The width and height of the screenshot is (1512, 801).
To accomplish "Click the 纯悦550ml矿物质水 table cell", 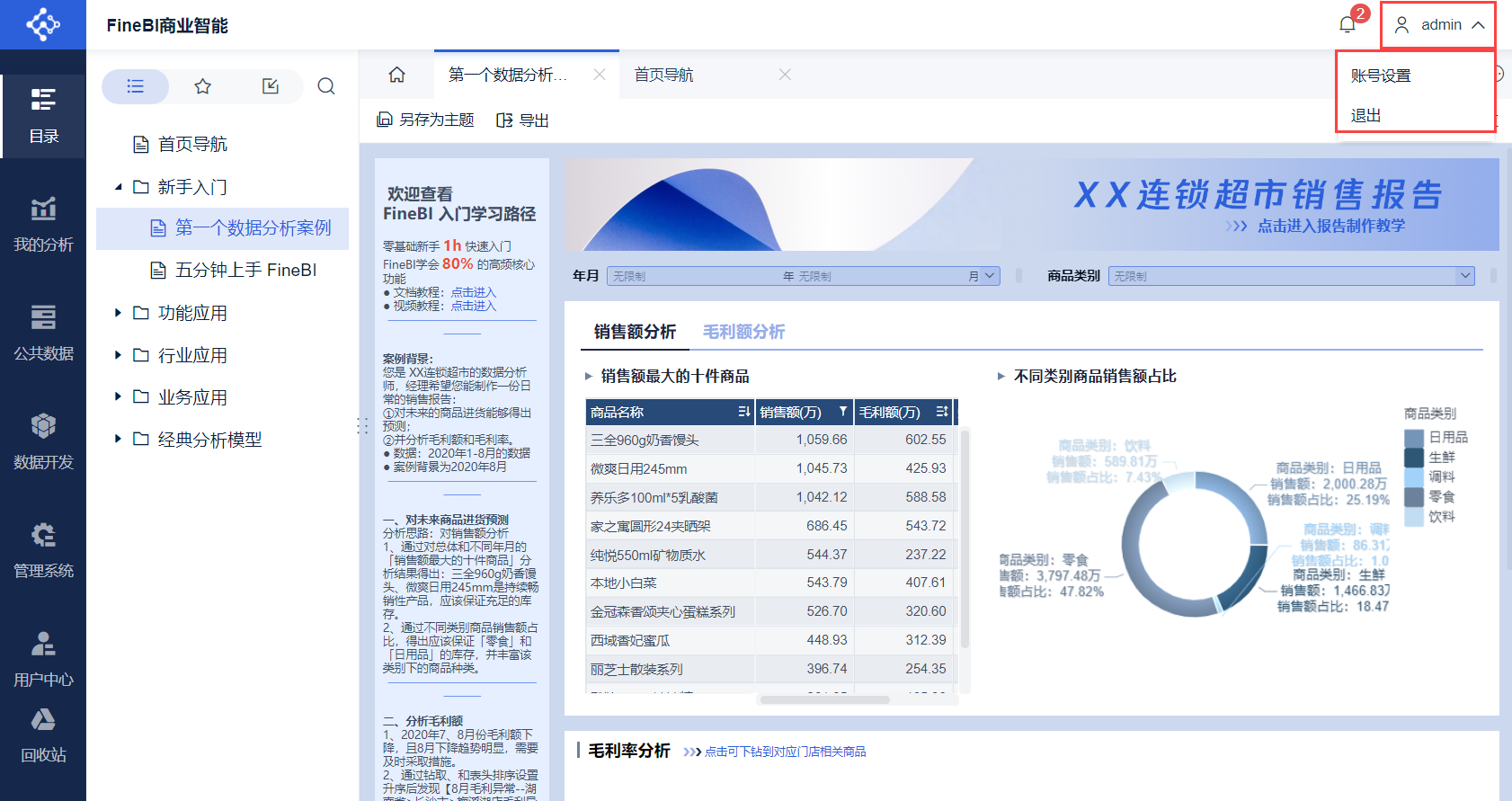I will tap(670, 555).
